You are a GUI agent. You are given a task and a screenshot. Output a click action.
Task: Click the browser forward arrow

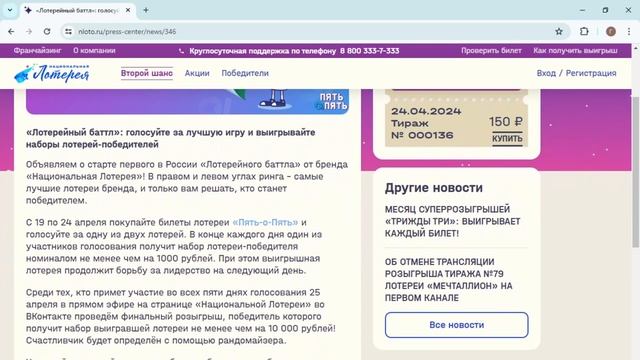tap(29, 31)
